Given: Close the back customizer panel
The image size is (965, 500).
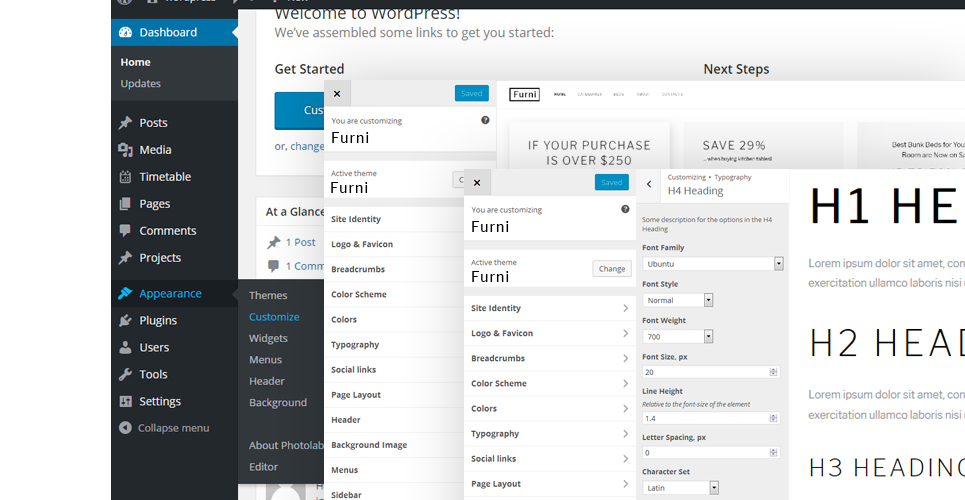Looking at the screenshot, I should point(337,94).
